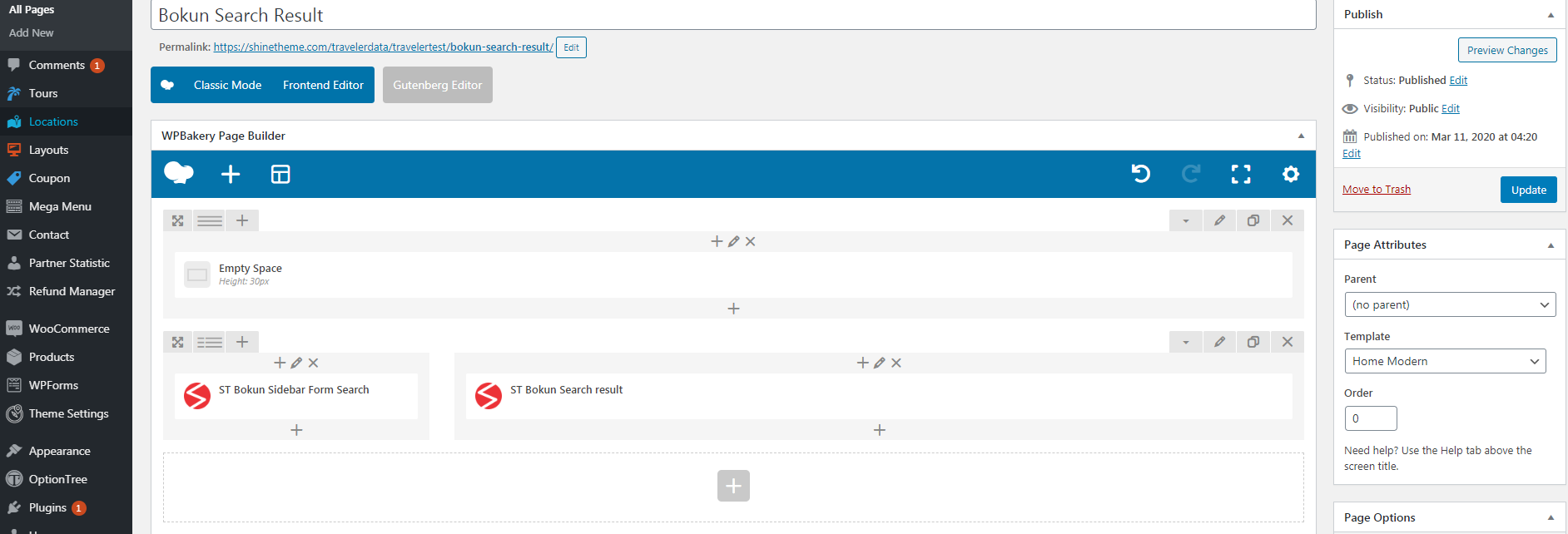The width and height of the screenshot is (1568, 534).
Task: Edit the Empty Space column pencil icon
Action: (x=733, y=241)
